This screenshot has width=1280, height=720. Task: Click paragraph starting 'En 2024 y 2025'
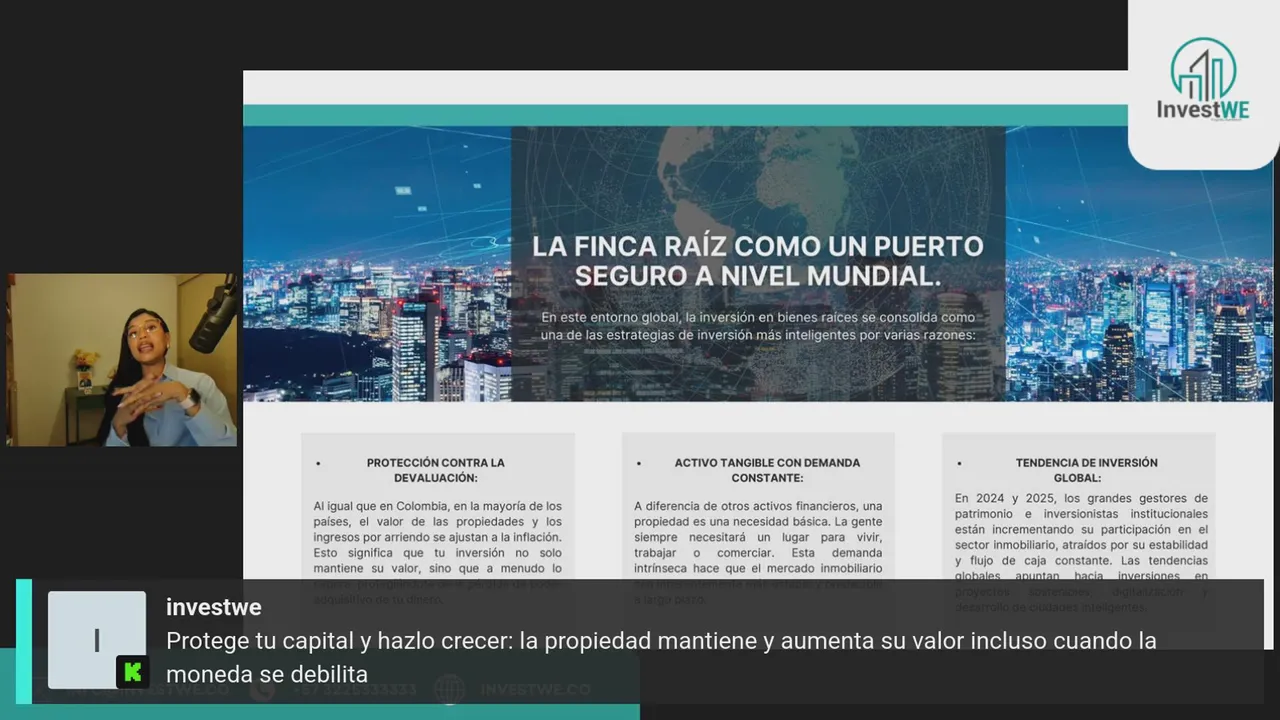click(1081, 552)
